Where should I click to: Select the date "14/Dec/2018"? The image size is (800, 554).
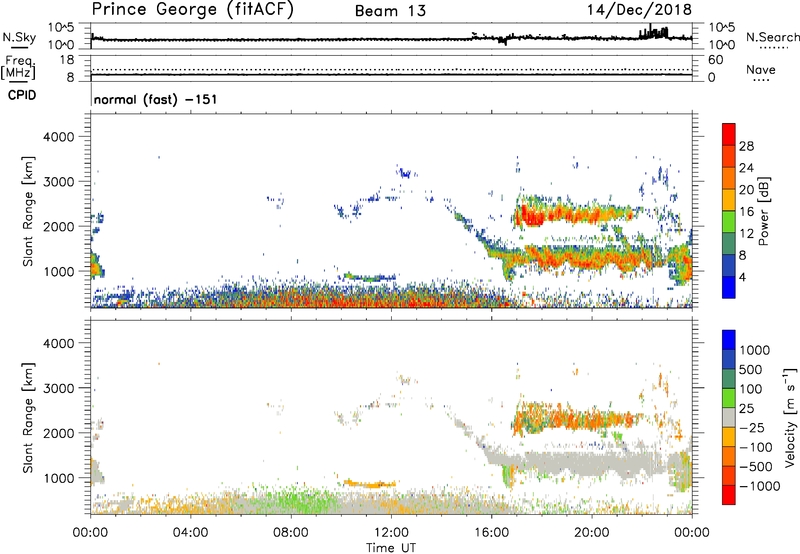[x=639, y=9]
